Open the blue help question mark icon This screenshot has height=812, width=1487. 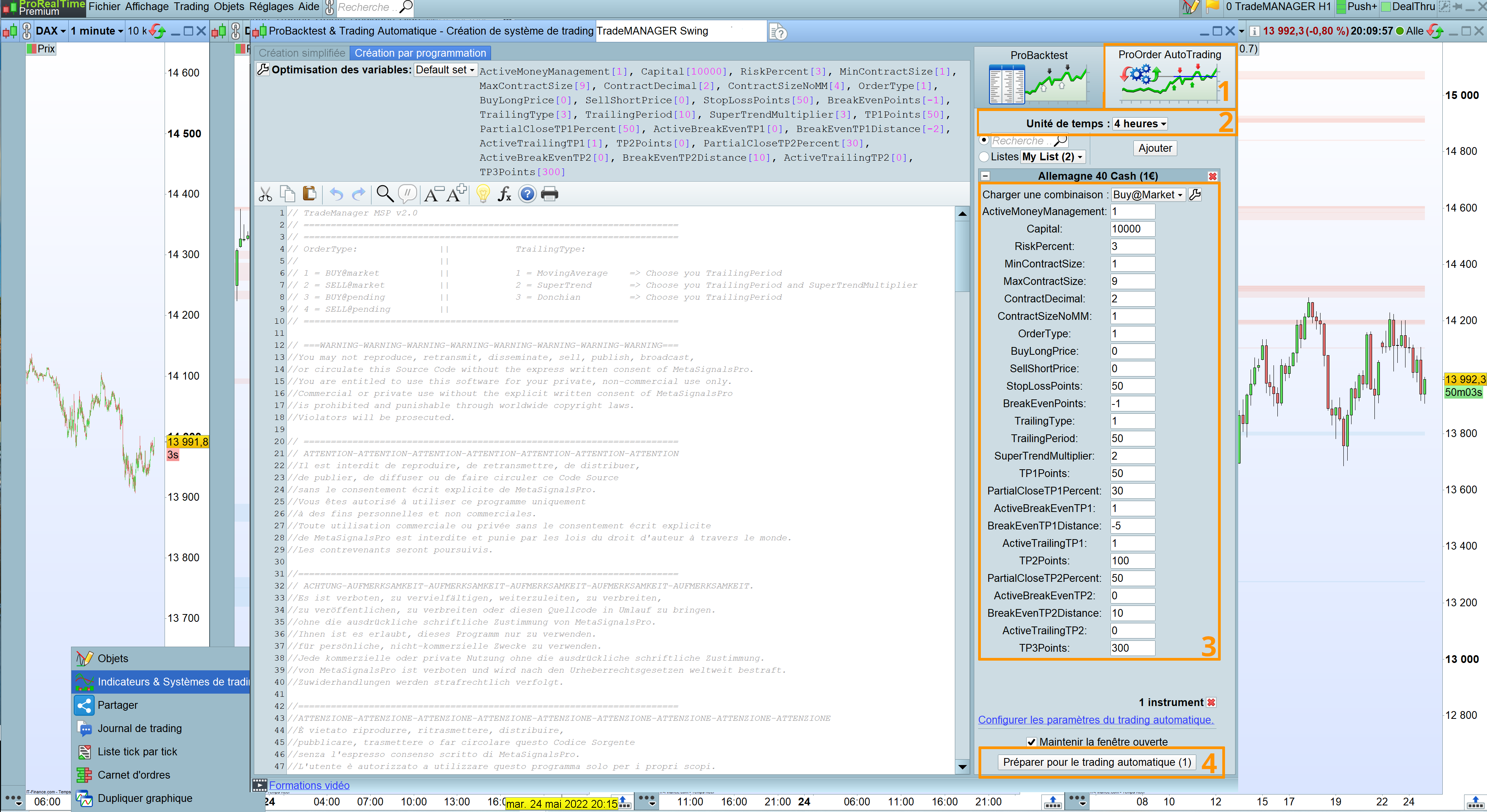pos(527,194)
